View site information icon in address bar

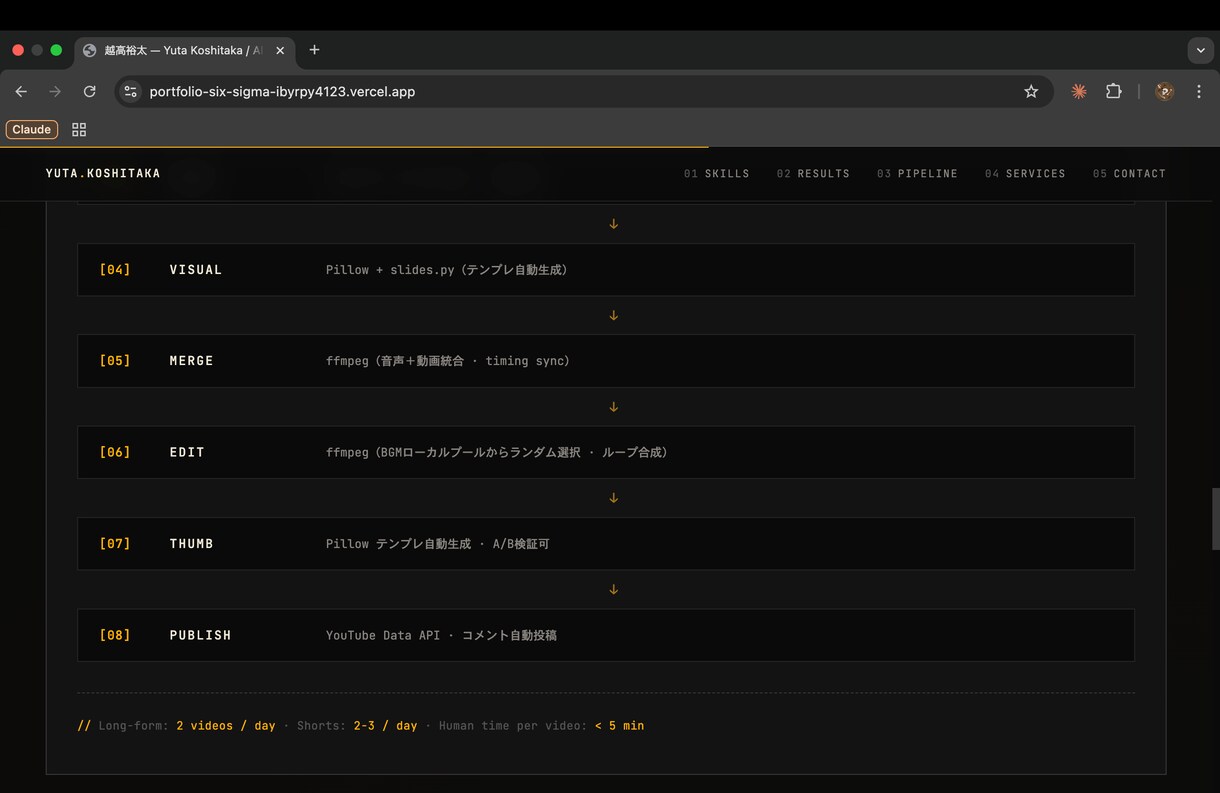coord(130,91)
